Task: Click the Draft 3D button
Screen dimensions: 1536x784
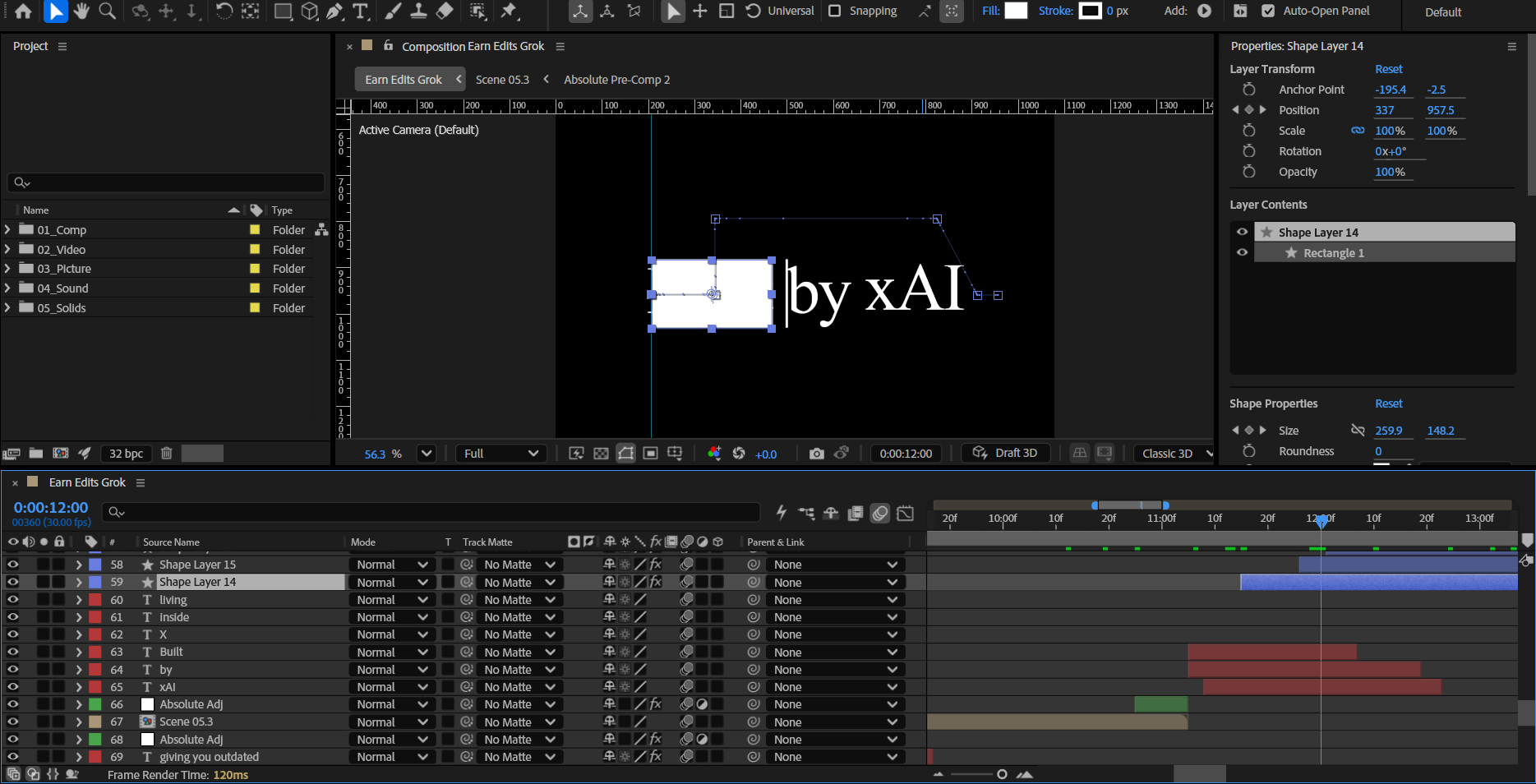Action: pyautogui.click(x=1005, y=453)
